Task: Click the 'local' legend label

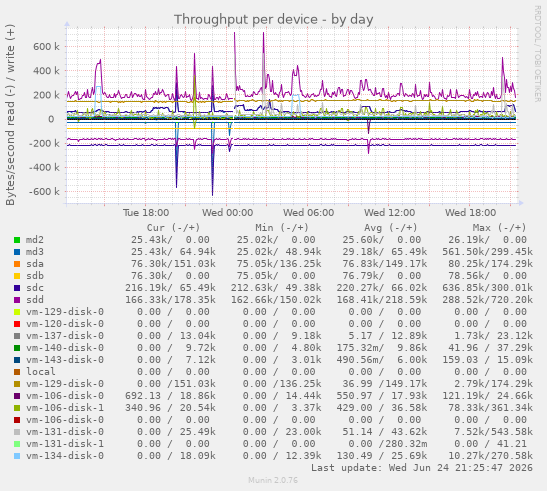Action: click(41, 372)
